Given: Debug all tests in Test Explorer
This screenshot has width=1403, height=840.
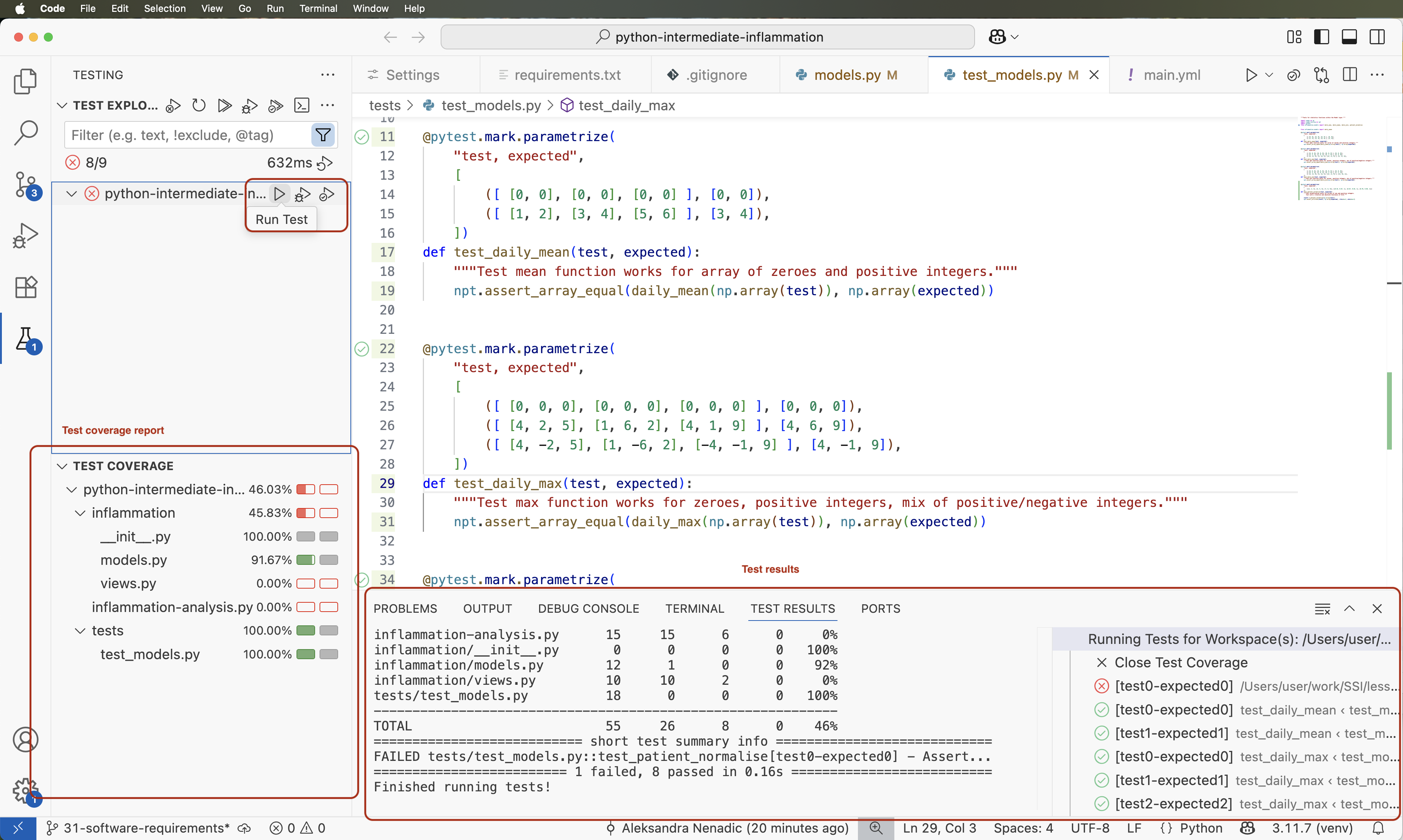Looking at the screenshot, I should [x=249, y=106].
